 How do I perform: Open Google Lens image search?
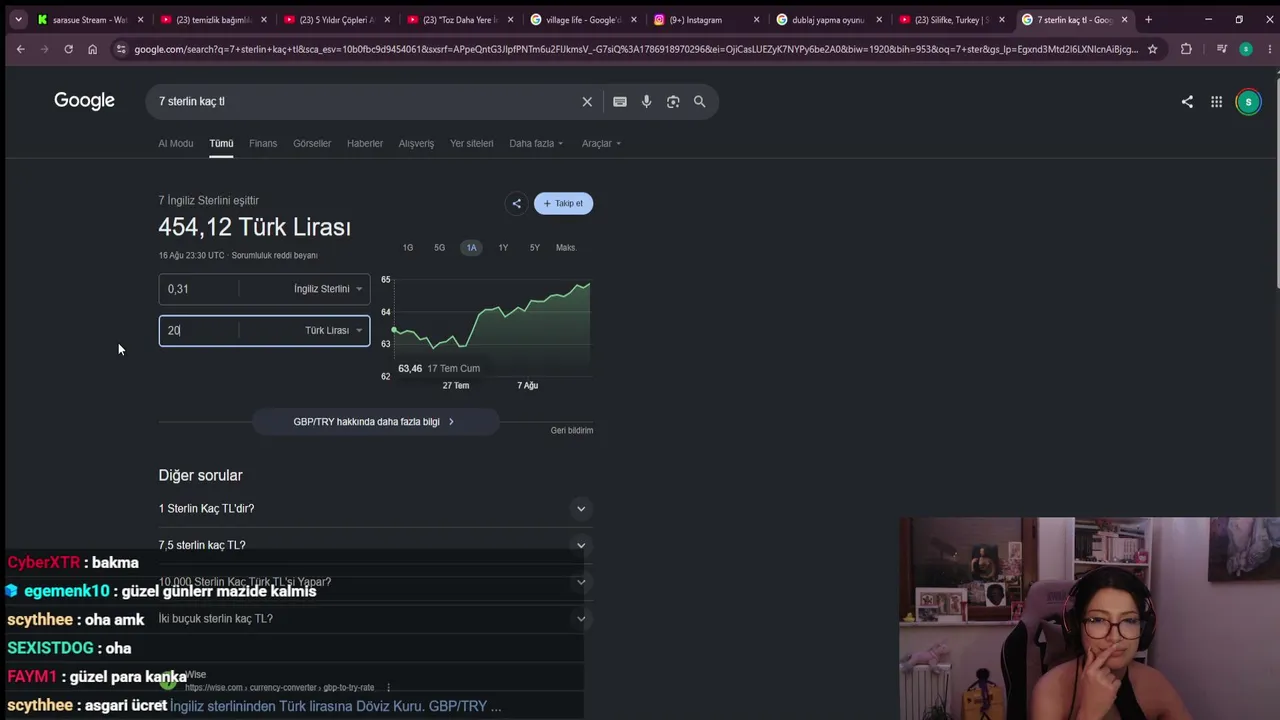tap(673, 101)
